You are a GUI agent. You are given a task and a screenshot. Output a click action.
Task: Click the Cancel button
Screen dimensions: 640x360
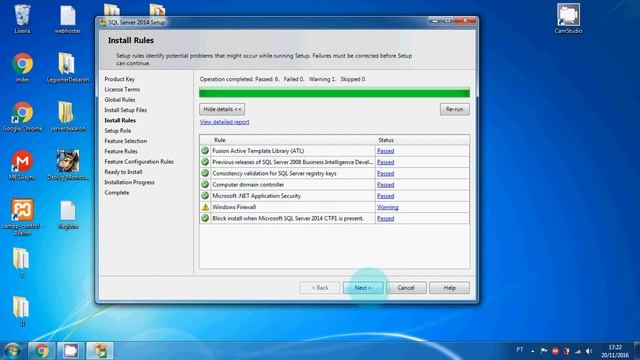point(406,288)
